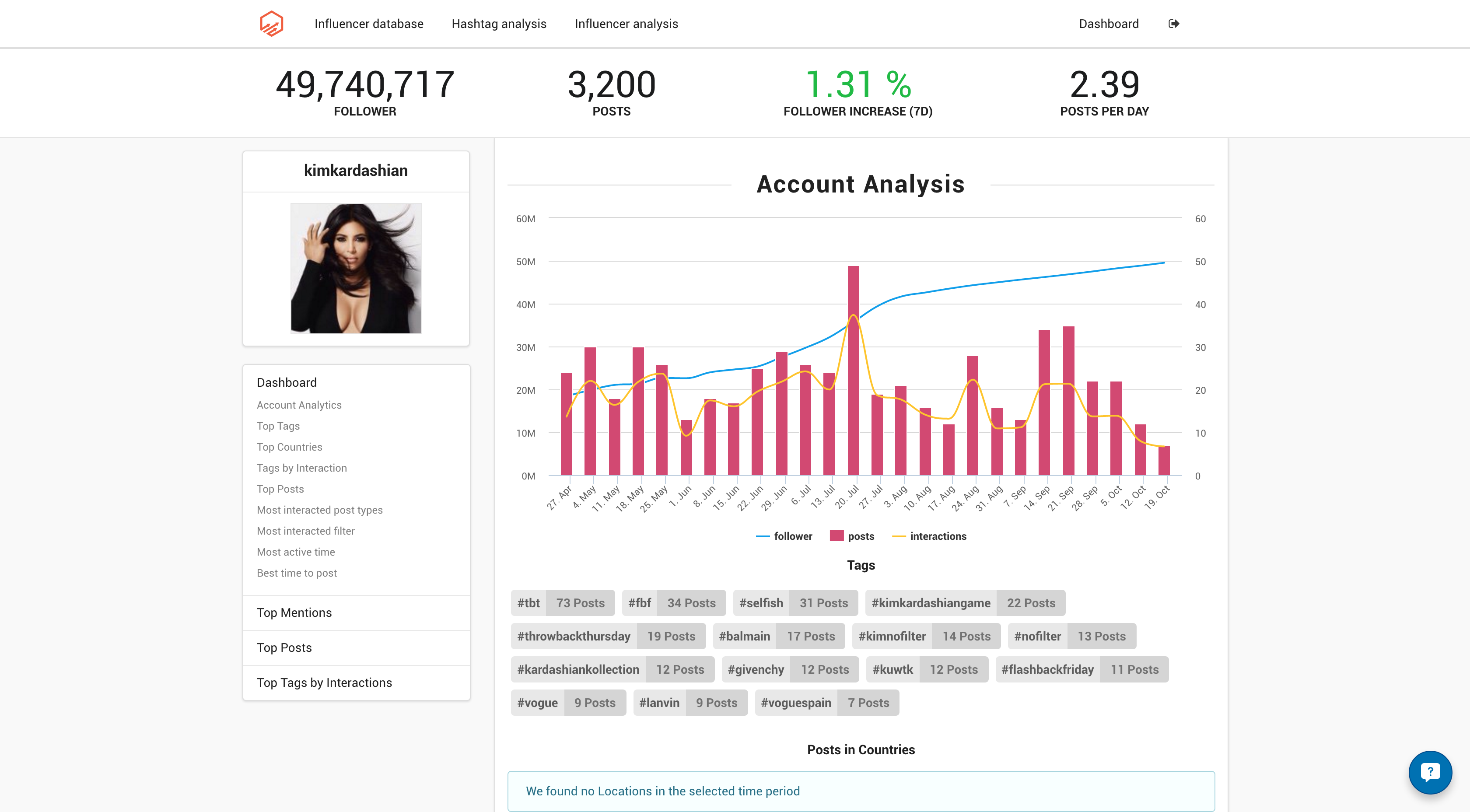
Task: Click the #tbt tag chip
Action: (528, 602)
